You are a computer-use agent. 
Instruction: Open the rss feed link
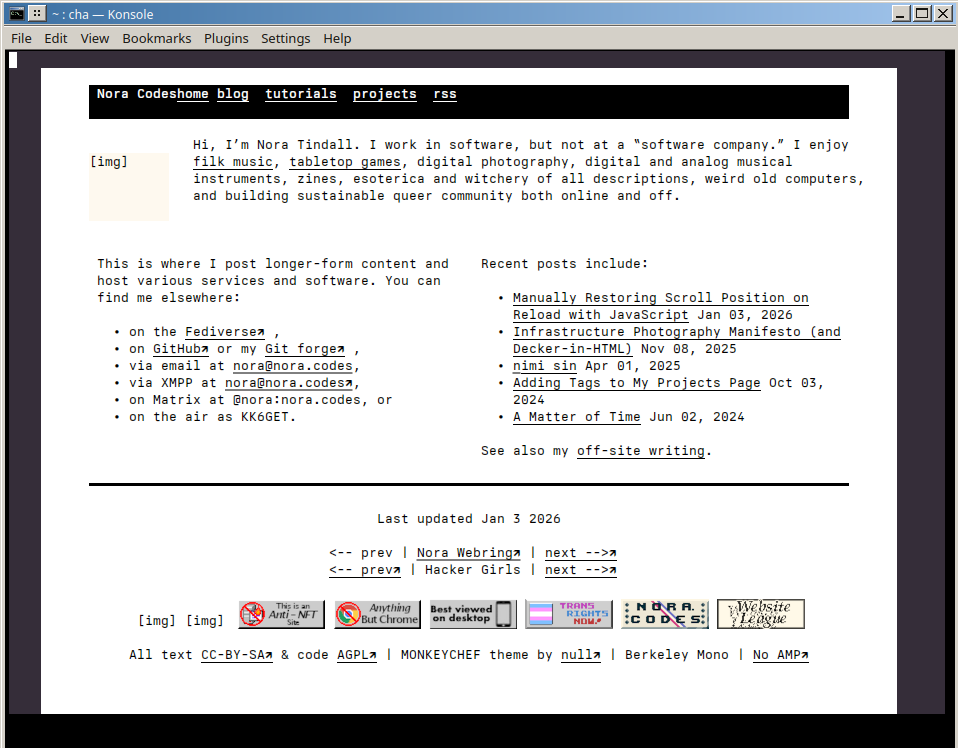(445, 94)
